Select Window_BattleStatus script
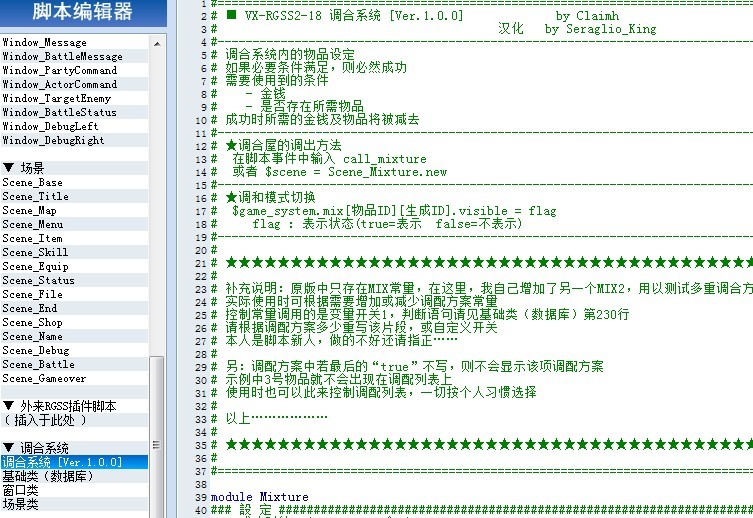This screenshot has height=518, width=753. [x=74, y=112]
